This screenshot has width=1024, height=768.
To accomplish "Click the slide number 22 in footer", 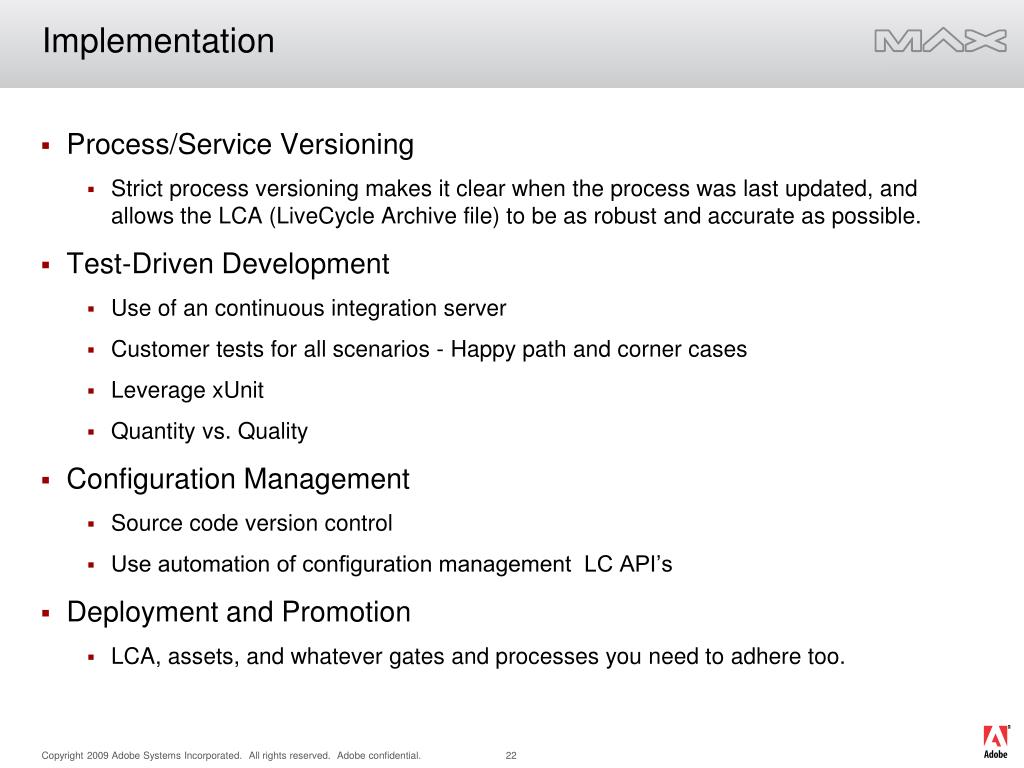I will [511, 756].
